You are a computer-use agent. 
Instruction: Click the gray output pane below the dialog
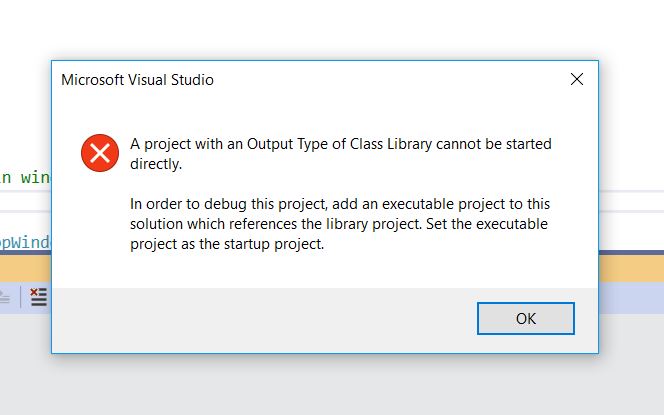point(332,385)
